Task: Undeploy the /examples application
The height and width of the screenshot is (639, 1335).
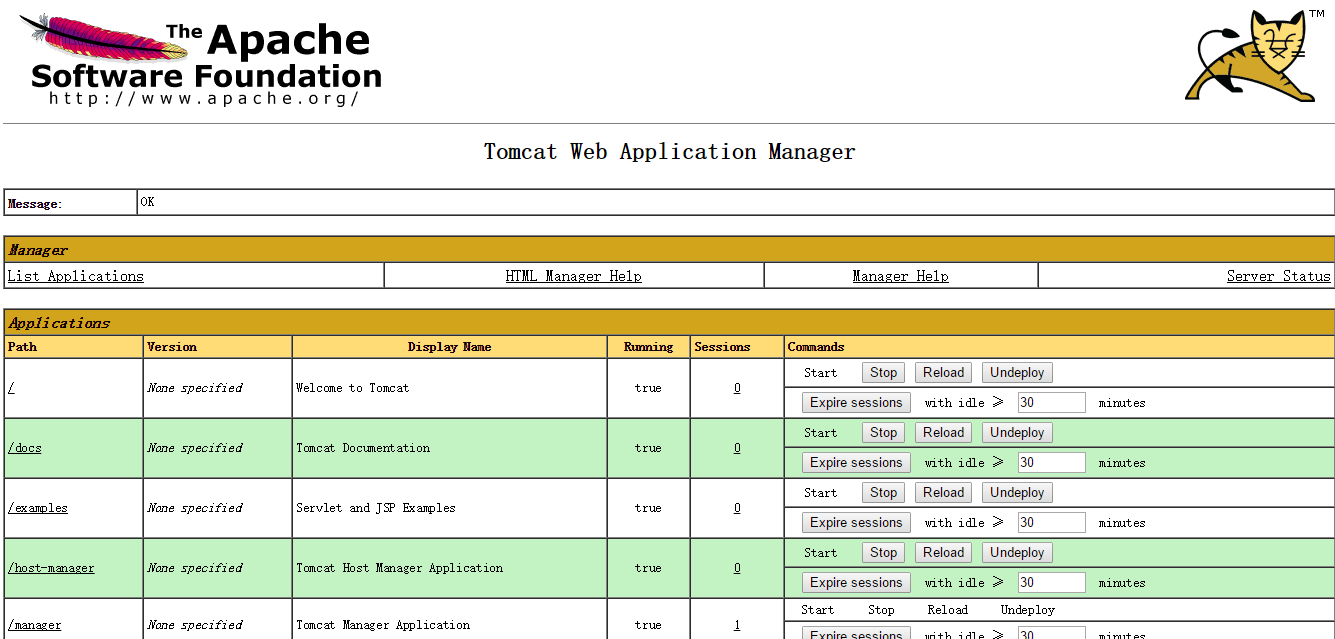Action: pyautogui.click(x=1017, y=493)
